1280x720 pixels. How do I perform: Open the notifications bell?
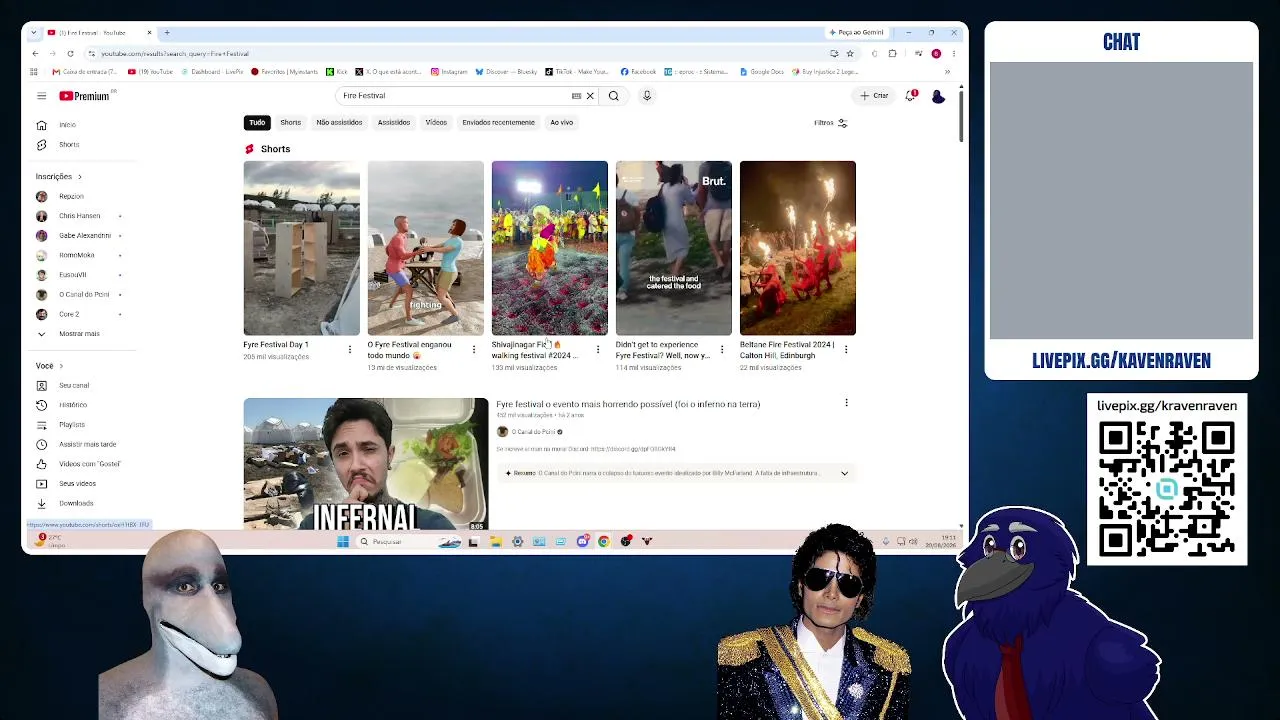click(x=911, y=96)
